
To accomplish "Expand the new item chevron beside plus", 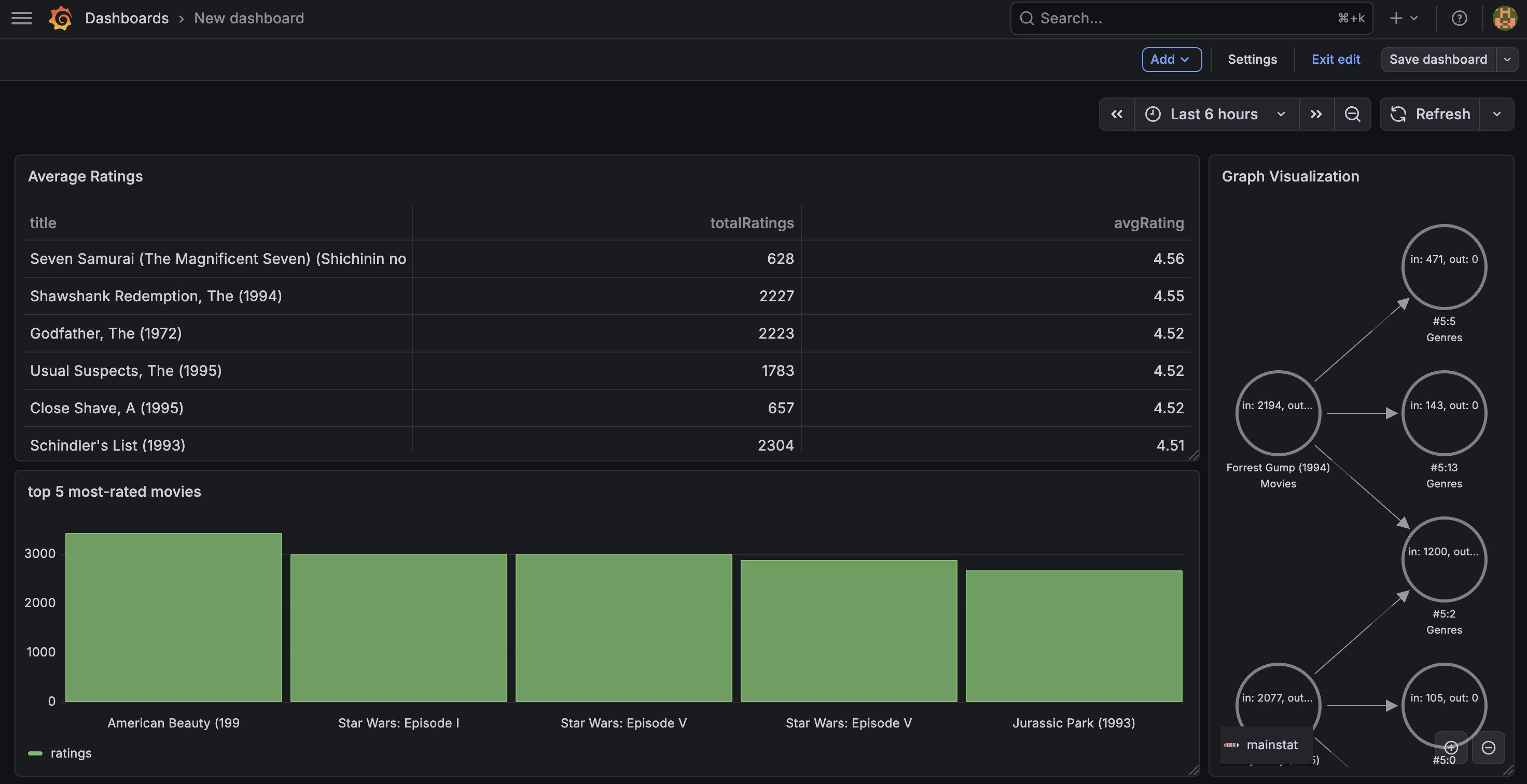I will click(1414, 18).
